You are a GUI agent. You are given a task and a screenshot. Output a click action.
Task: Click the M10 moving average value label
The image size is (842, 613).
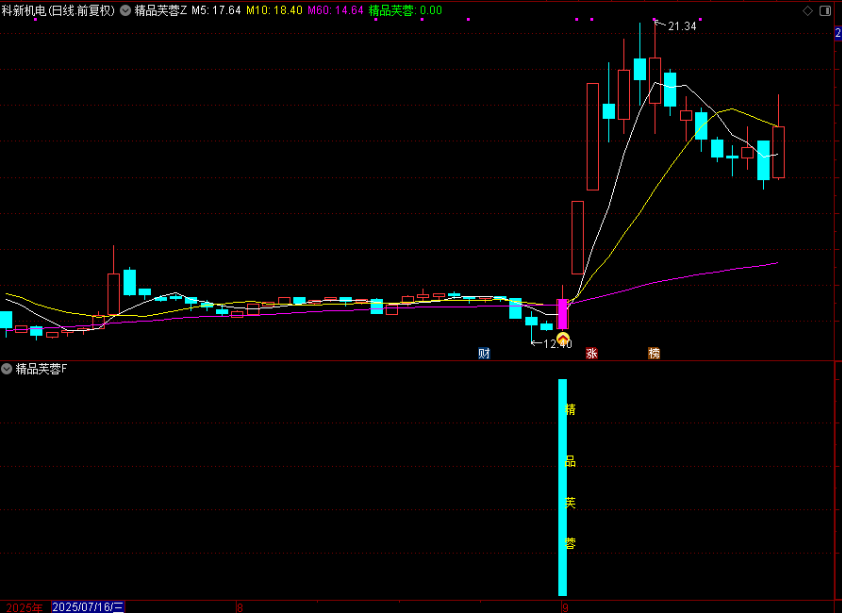click(x=275, y=10)
